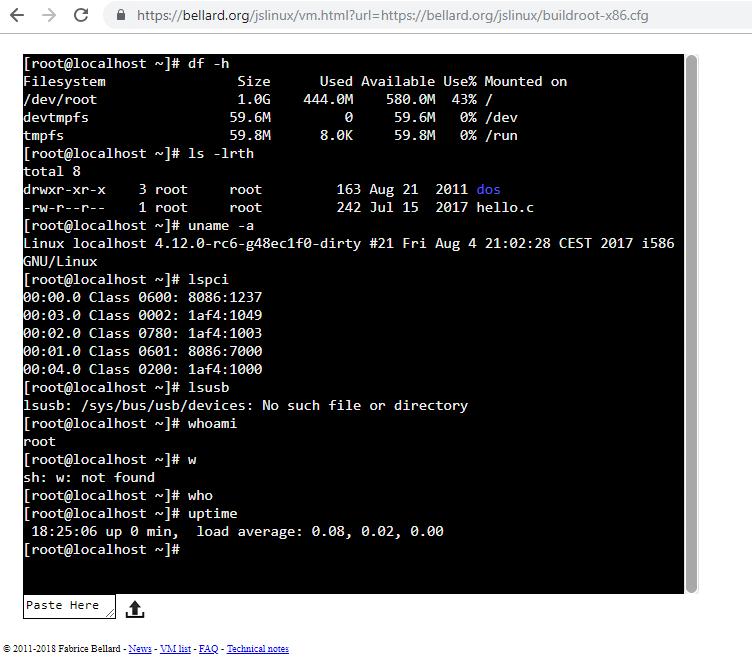752x659 pixels.
Task: Click the 'ls -lrth' command text
Action: tap(221, 153)
